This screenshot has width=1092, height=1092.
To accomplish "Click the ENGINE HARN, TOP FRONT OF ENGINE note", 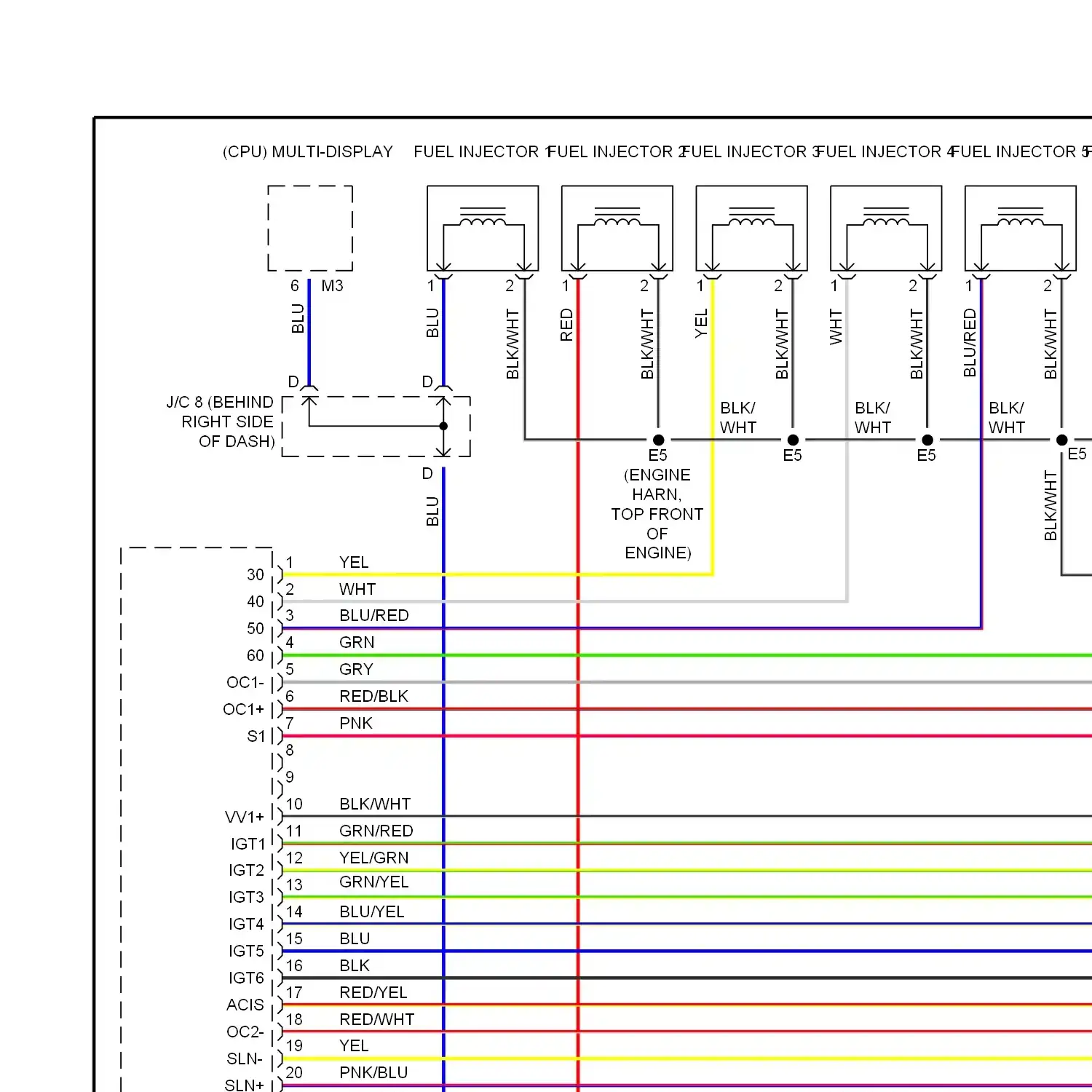I will click(657, 514).
